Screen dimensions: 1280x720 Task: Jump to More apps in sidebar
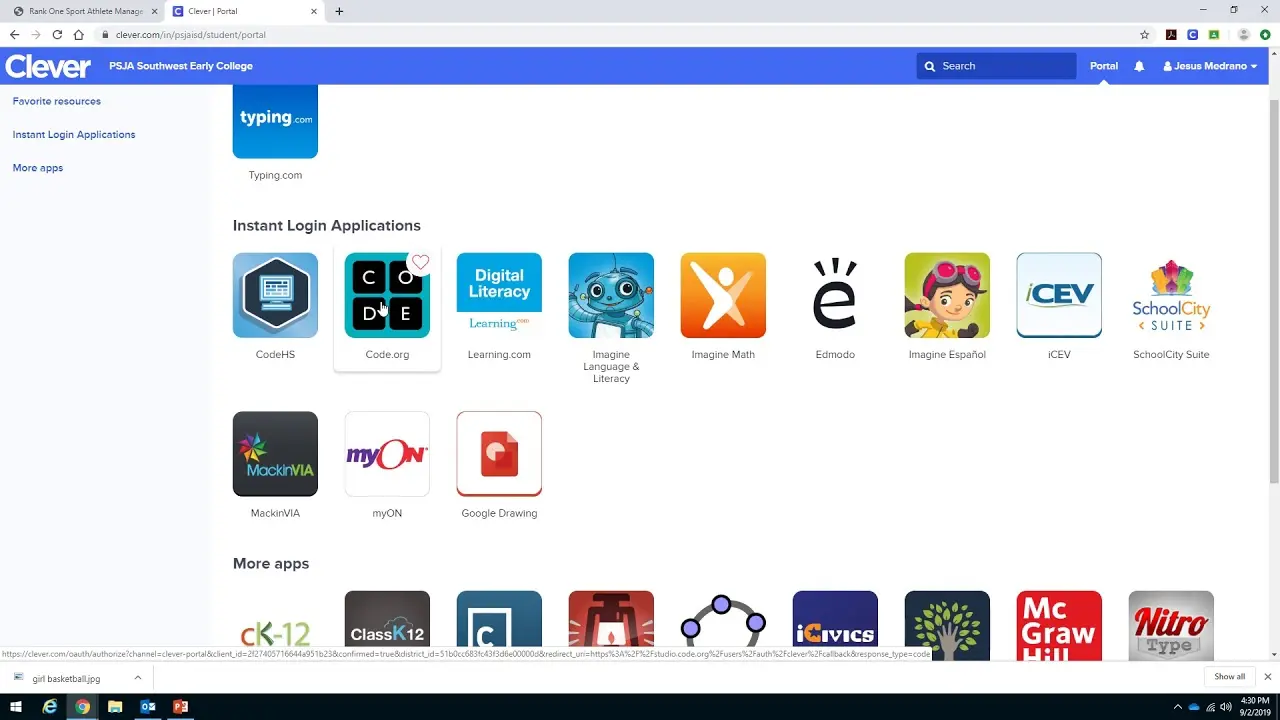[38, 168]
